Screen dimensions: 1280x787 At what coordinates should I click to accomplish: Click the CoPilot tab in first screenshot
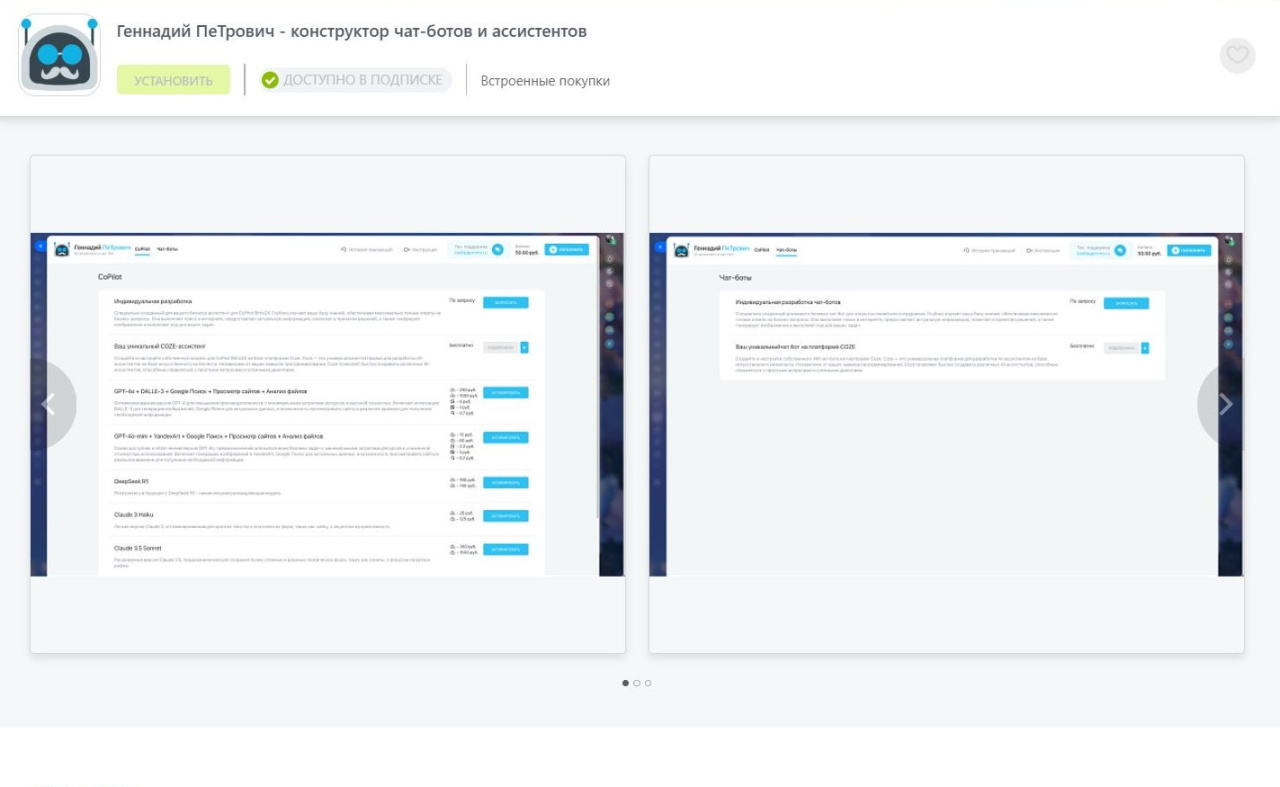(143, 249)
